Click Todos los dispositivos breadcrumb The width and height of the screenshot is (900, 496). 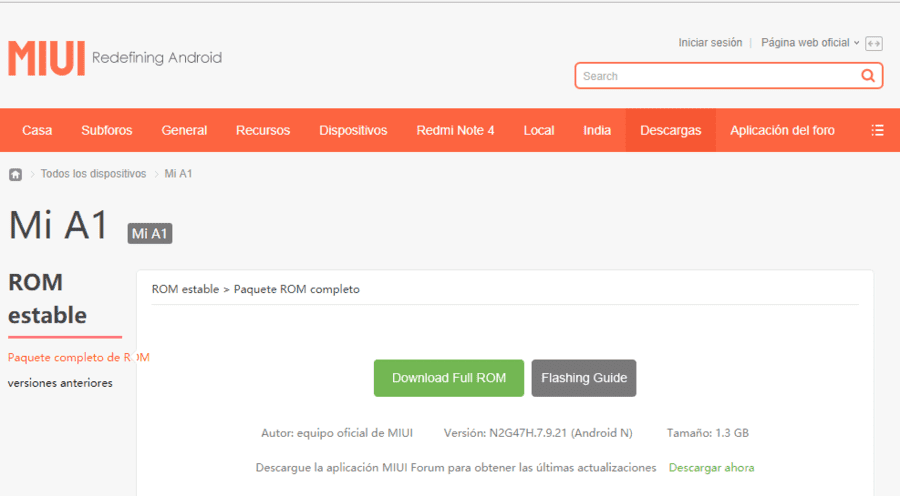click(94, 173)
